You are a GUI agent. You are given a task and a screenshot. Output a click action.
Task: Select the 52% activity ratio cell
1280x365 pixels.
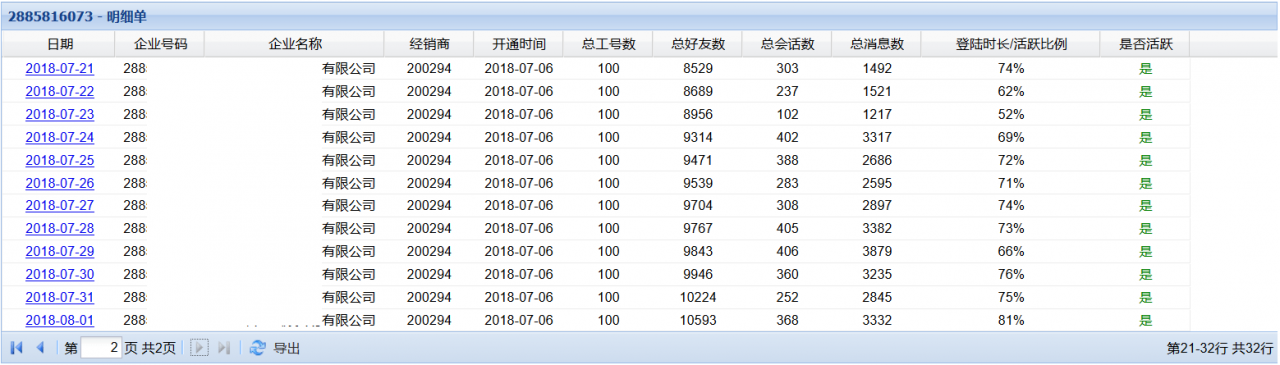coord(1011,114)
